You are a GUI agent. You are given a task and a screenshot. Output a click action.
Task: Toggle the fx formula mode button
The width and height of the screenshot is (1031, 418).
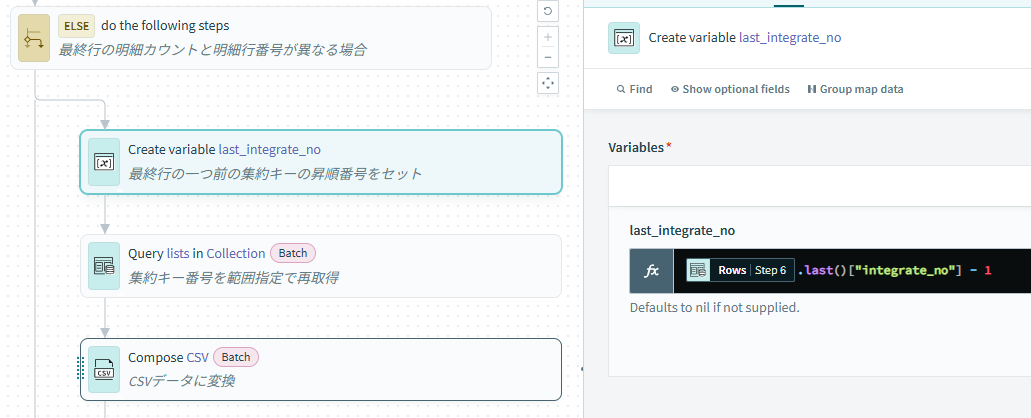point(651,271)
